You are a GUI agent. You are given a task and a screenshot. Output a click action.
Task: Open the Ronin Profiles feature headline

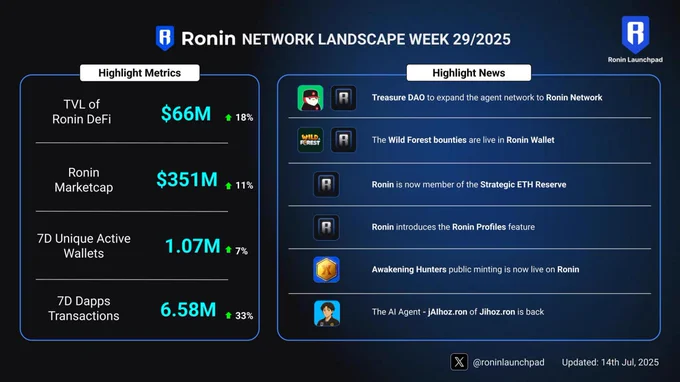coord(453,227)
